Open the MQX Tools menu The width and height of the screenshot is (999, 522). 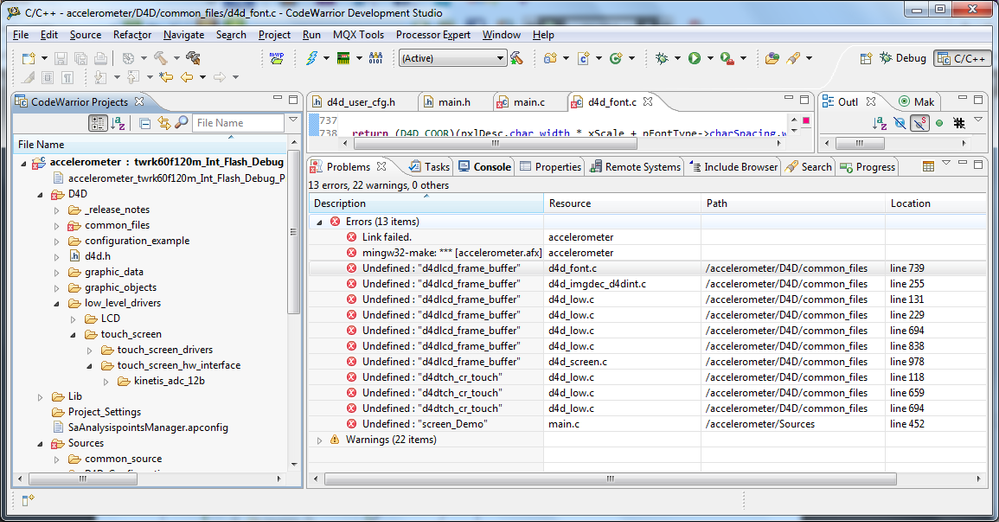(358, 34)
